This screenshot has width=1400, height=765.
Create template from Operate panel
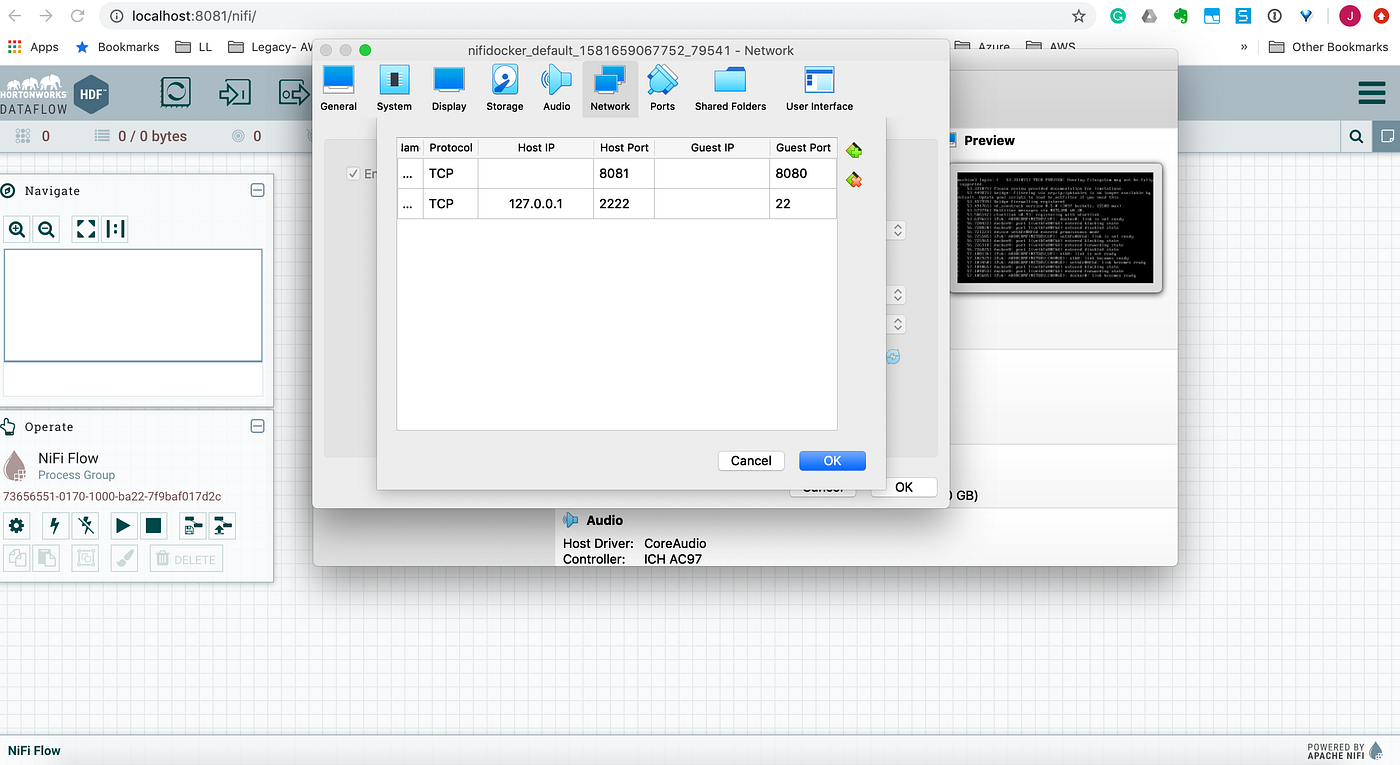tap(192, 525)
